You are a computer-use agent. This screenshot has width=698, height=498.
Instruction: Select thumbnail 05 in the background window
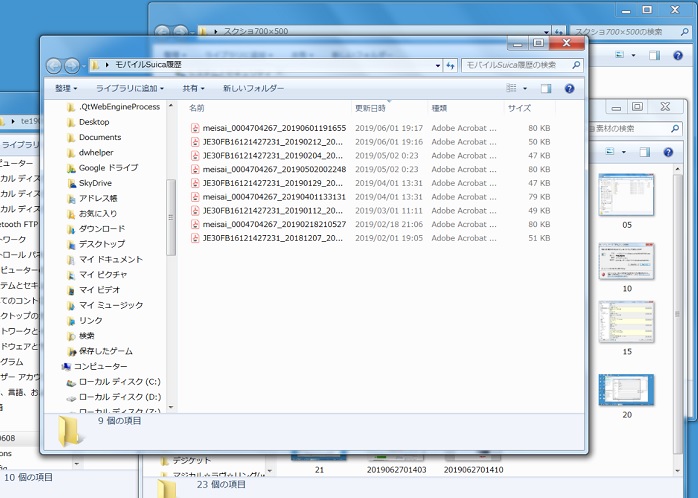coord(626,194)
